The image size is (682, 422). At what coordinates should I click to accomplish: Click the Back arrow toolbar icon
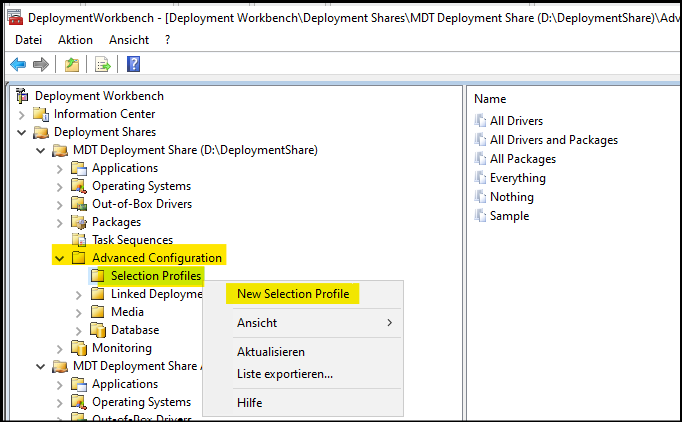(x=18, y=64)
